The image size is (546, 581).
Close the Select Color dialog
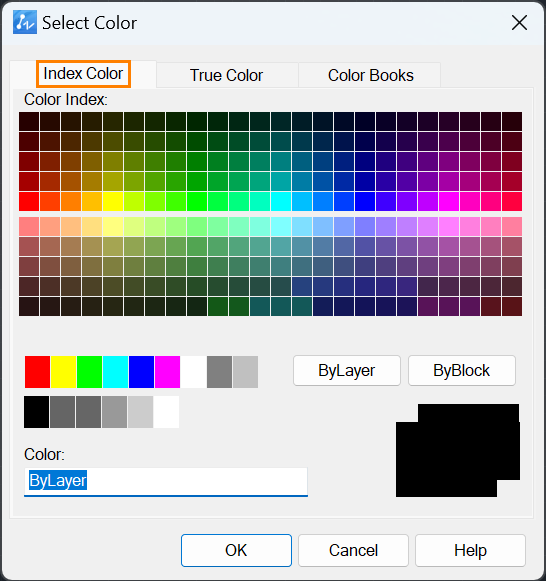point(519,23)
